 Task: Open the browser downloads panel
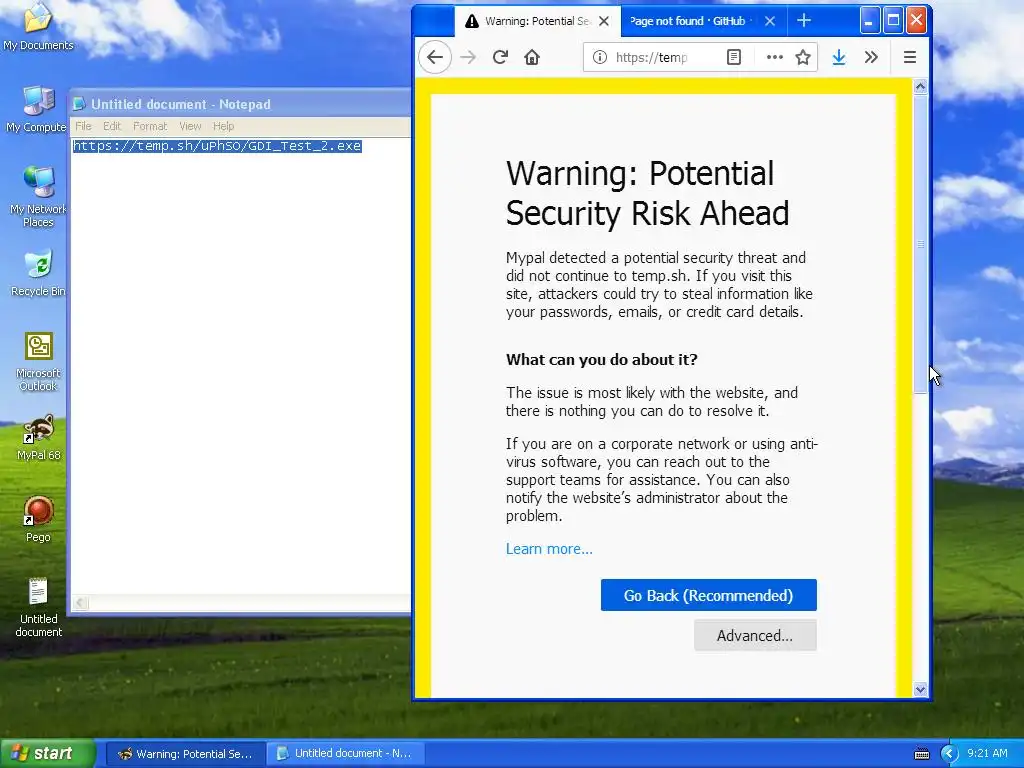(x=839, y=57)
